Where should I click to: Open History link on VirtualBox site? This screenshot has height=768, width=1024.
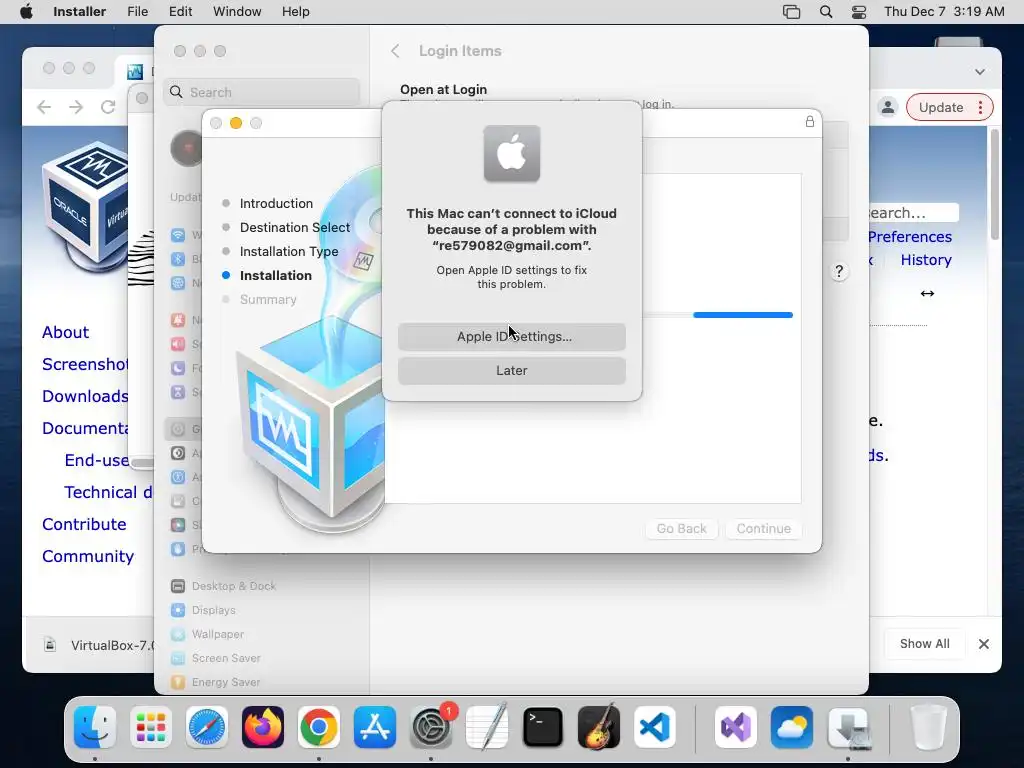[x=926, y=260]
